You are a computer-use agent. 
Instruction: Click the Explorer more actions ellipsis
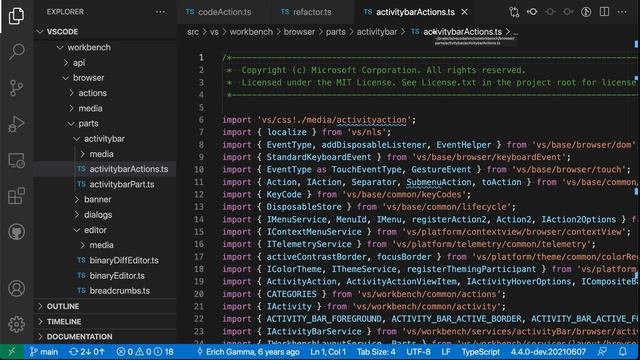[x=160, y=12]
